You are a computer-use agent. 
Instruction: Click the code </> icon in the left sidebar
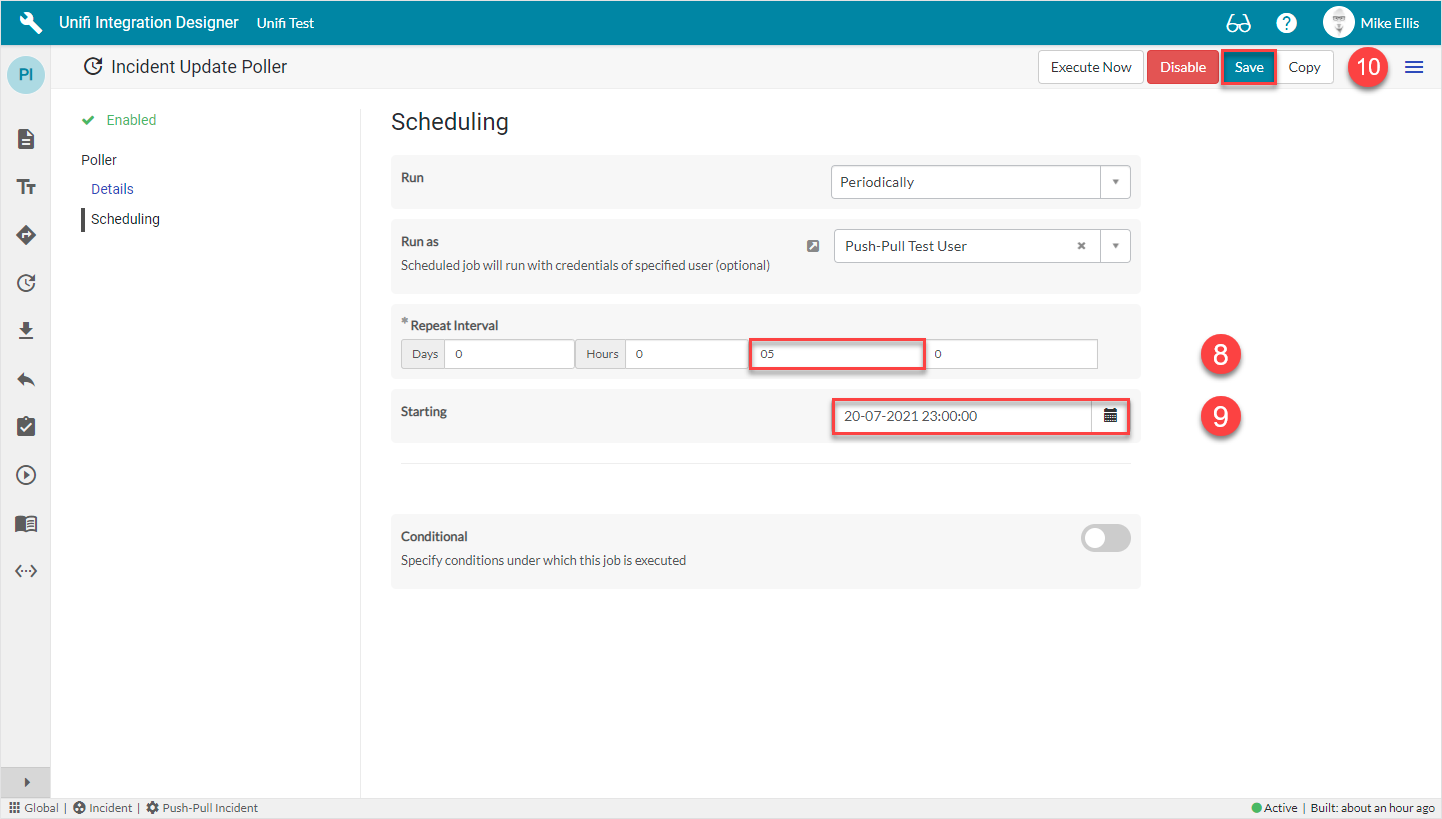(x=25, y=570)
